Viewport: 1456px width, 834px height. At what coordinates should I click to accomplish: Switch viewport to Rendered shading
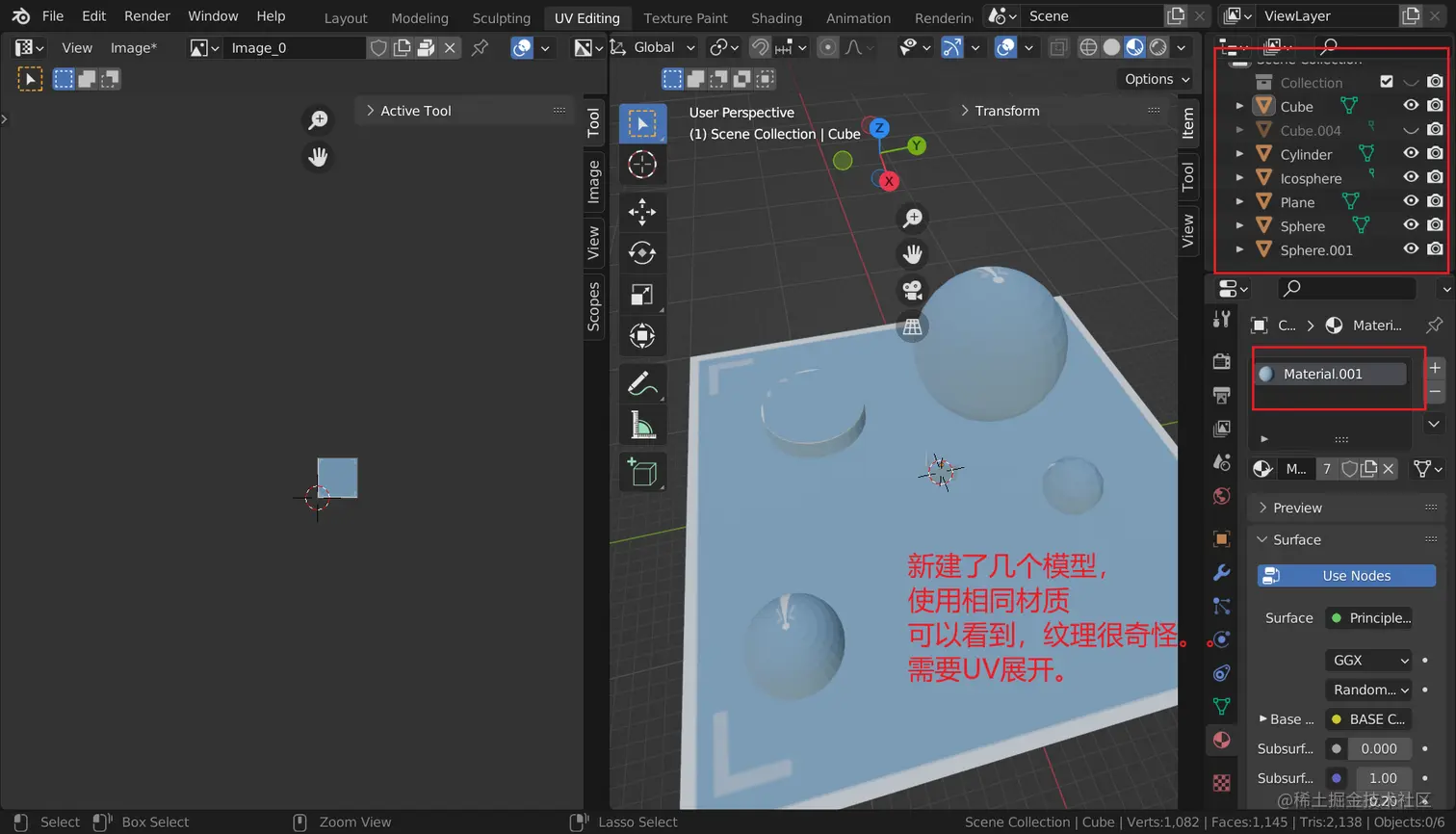(x=1158, y=47)
